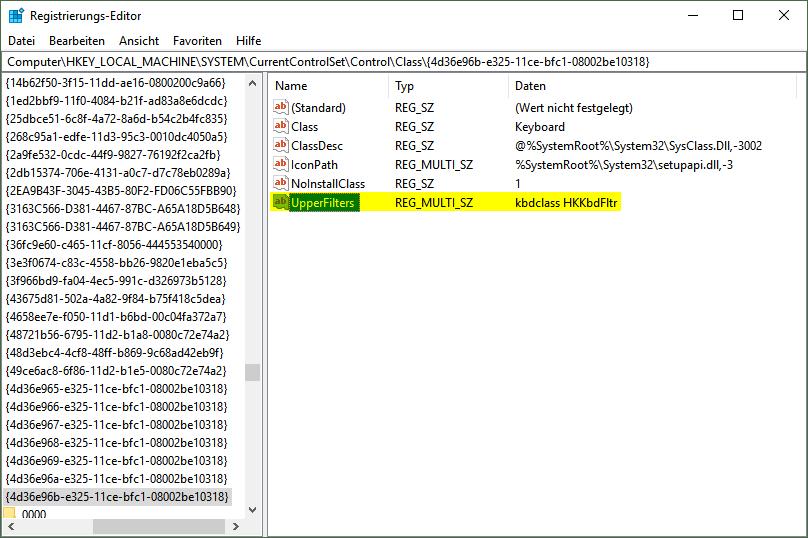The height and width of the screenshot is (538, 808).
Task: Select key {3f966bd9-fa04-4ec5-991c-d326973b5128}
Action: [116, 280]
